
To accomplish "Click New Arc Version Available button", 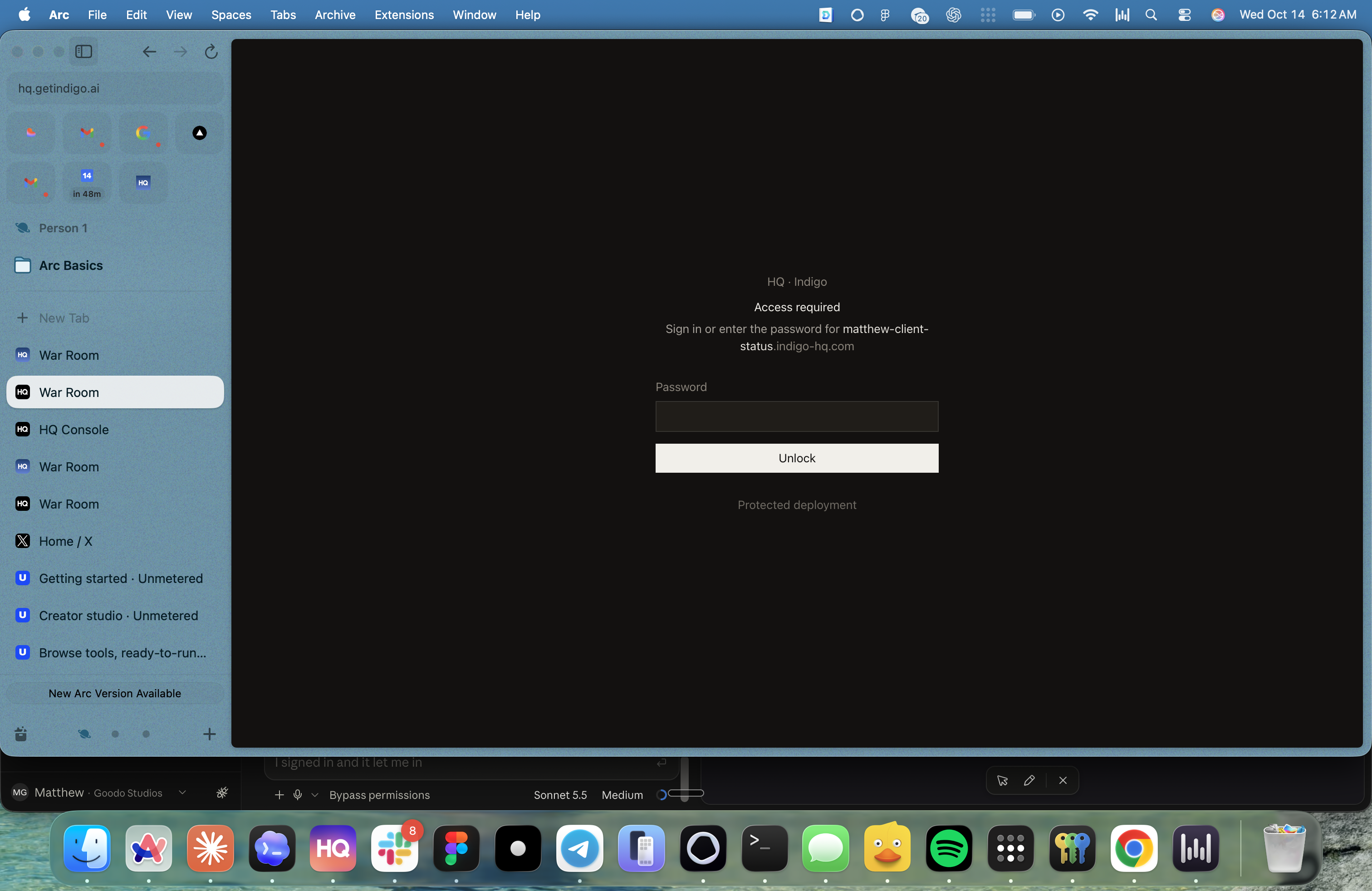I will point(115,693).
